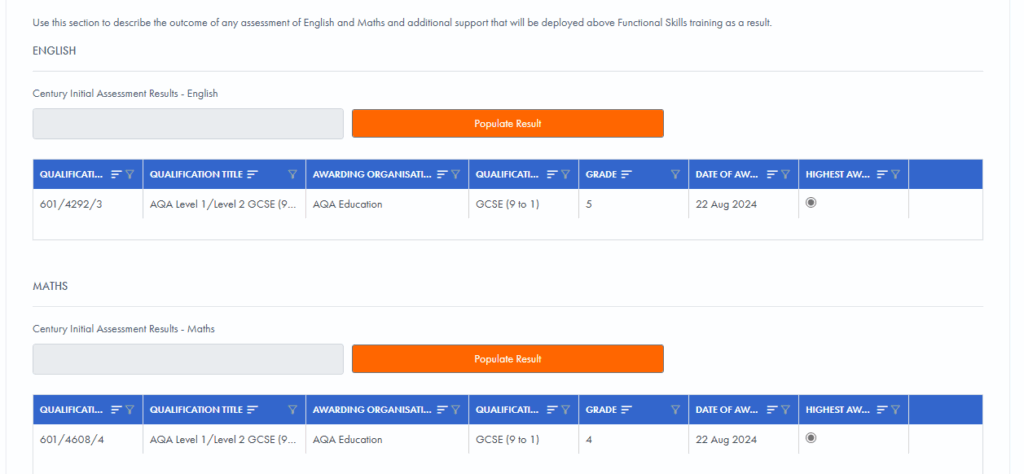Filter Maths table by Awarding Organisation

455,409
